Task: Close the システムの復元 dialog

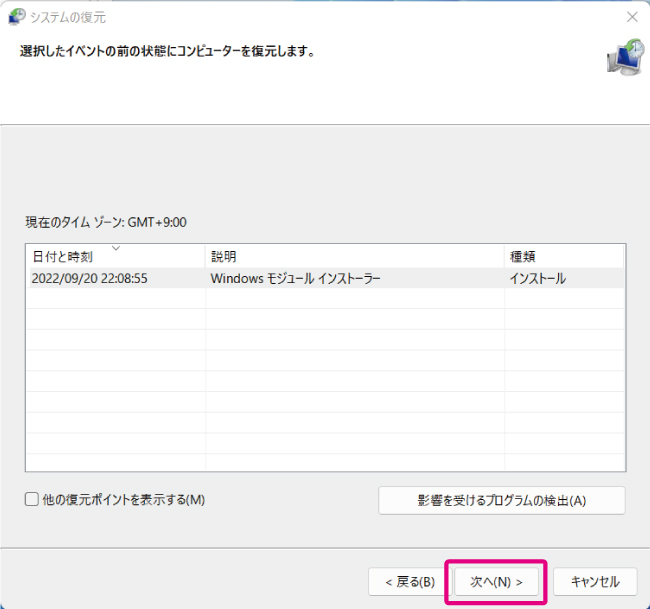Action: click(632, 17)
